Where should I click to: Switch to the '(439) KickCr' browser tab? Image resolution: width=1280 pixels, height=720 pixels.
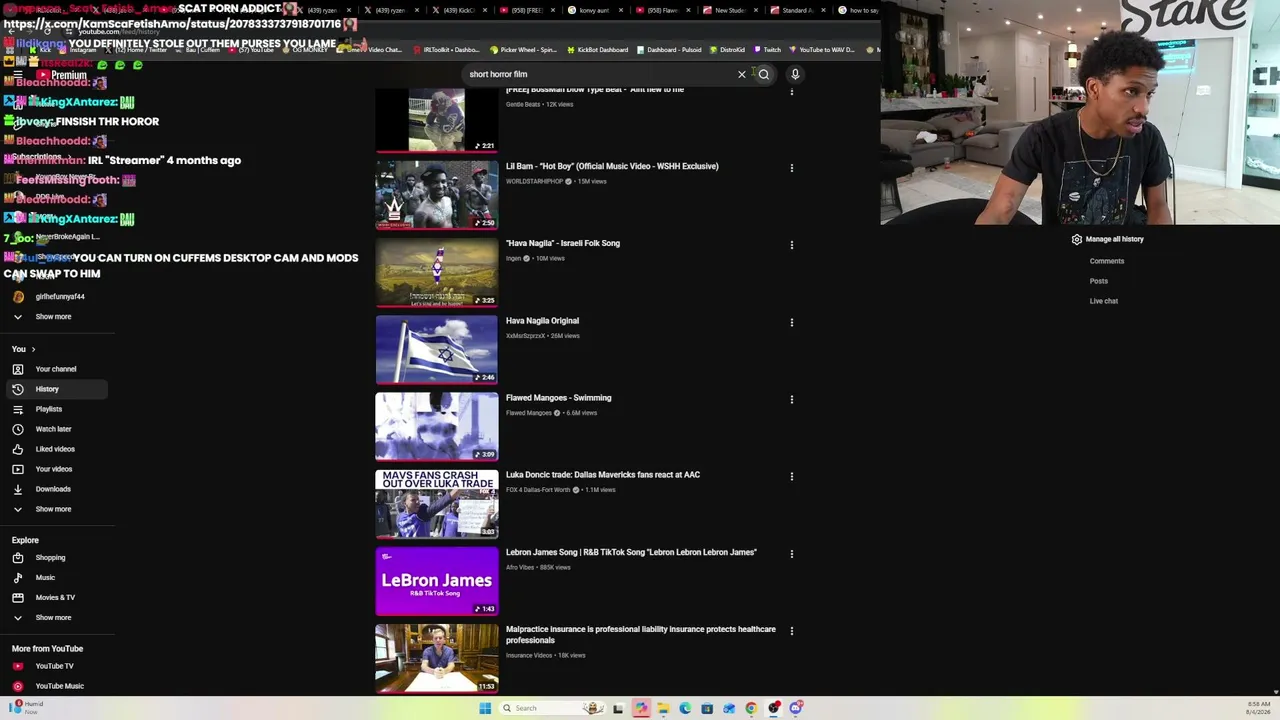458,10
